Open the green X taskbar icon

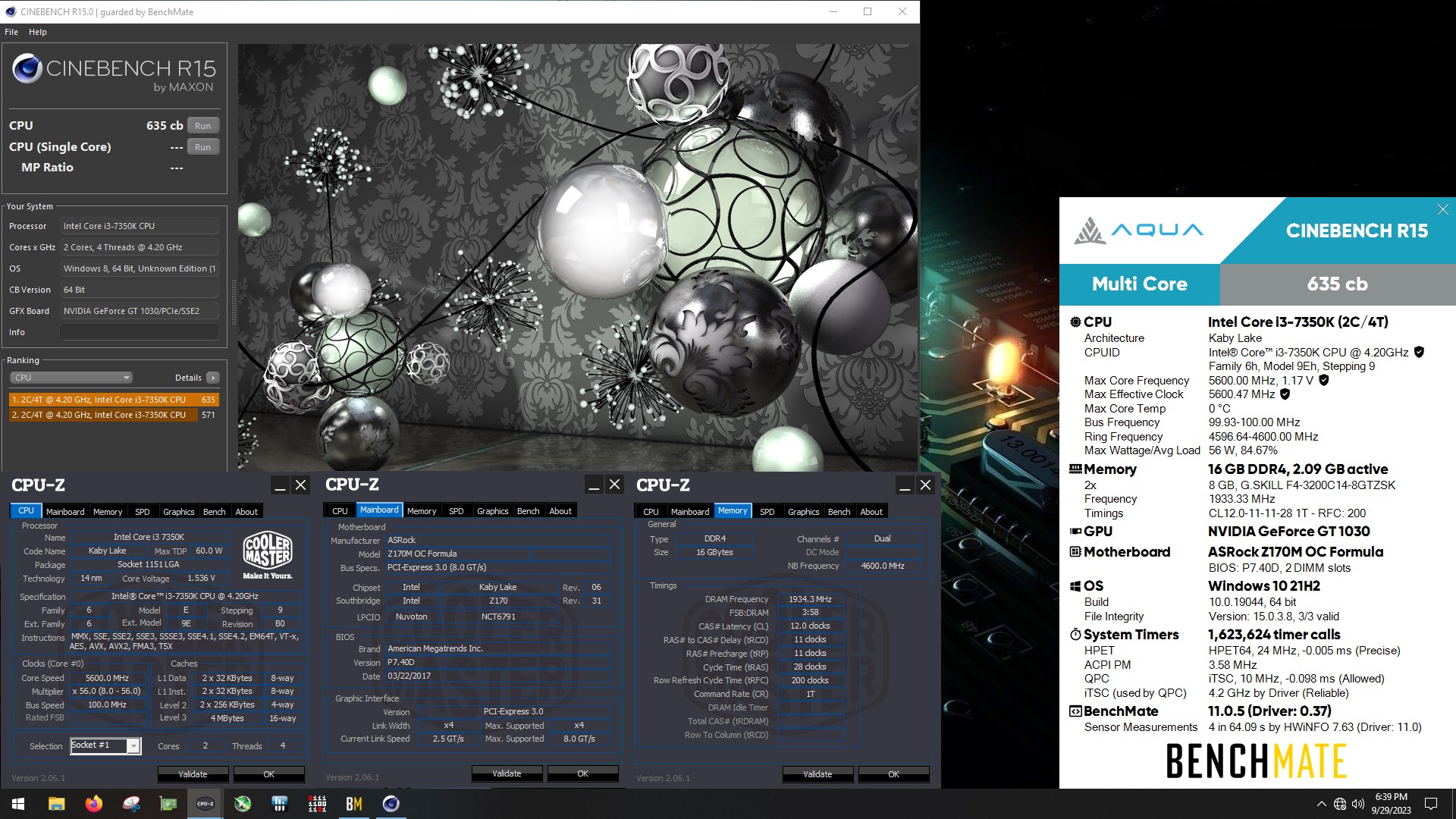click(x=243, y=804)
